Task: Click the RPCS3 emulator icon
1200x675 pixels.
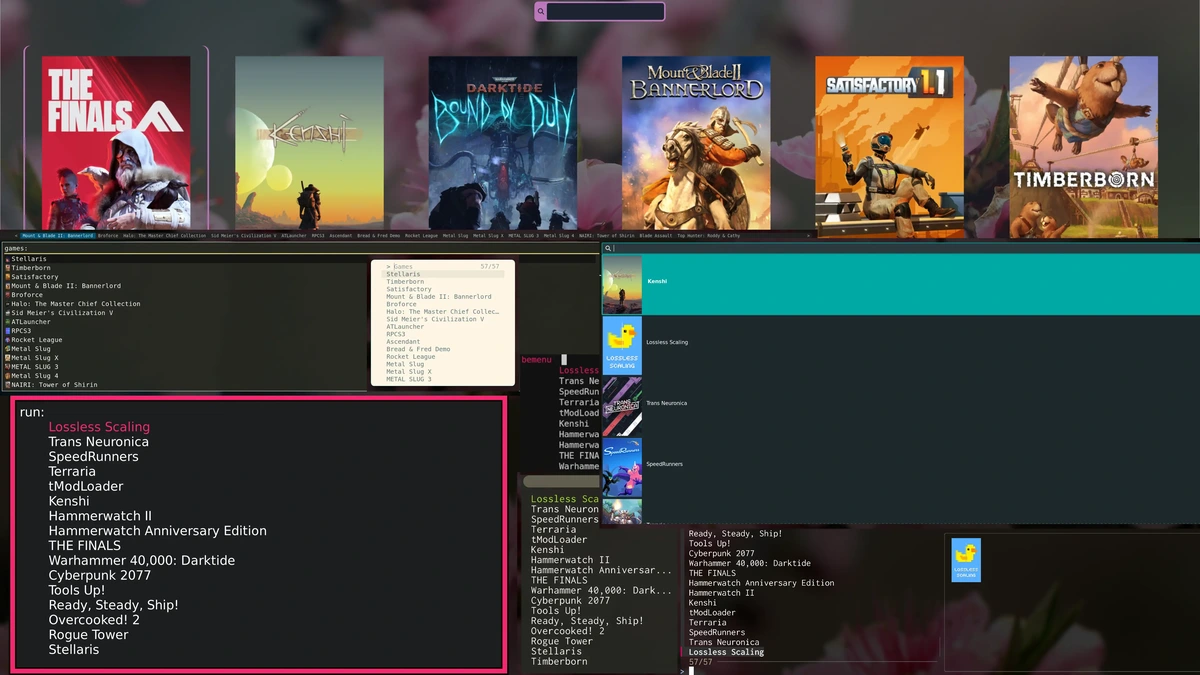Action: 8,331
